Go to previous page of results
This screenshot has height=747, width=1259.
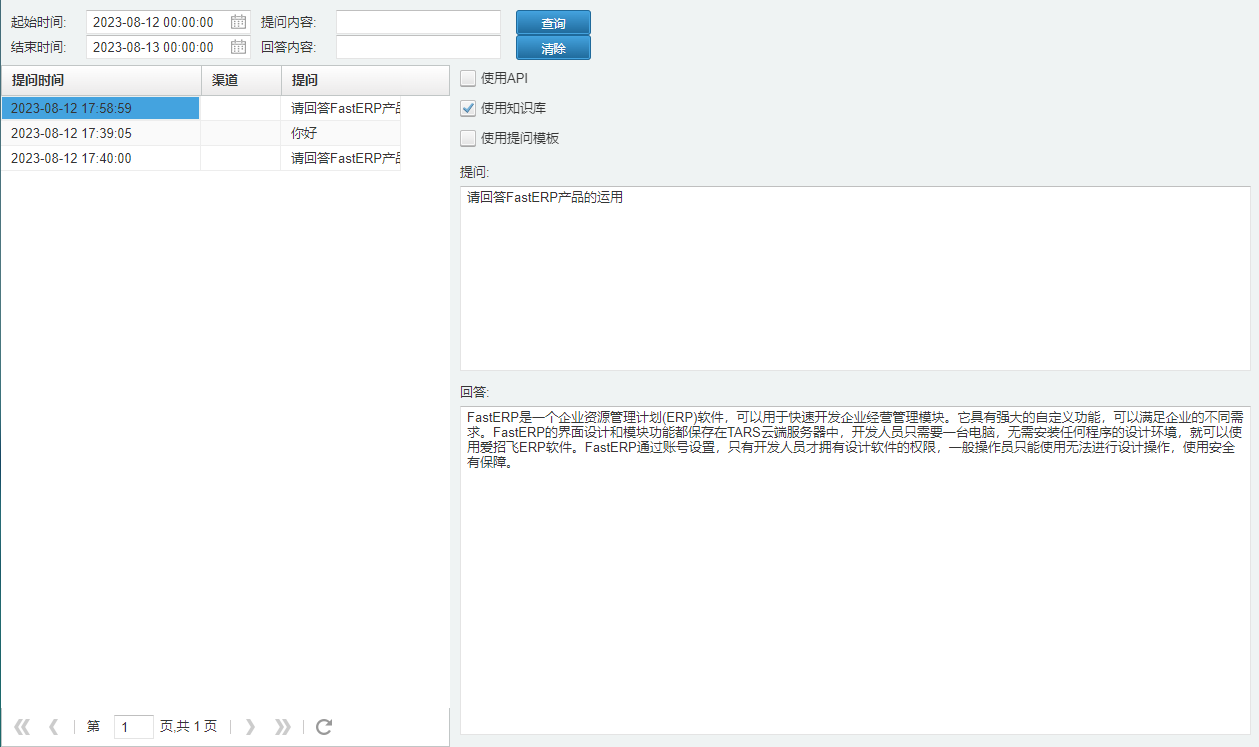(x=54, y=727)
